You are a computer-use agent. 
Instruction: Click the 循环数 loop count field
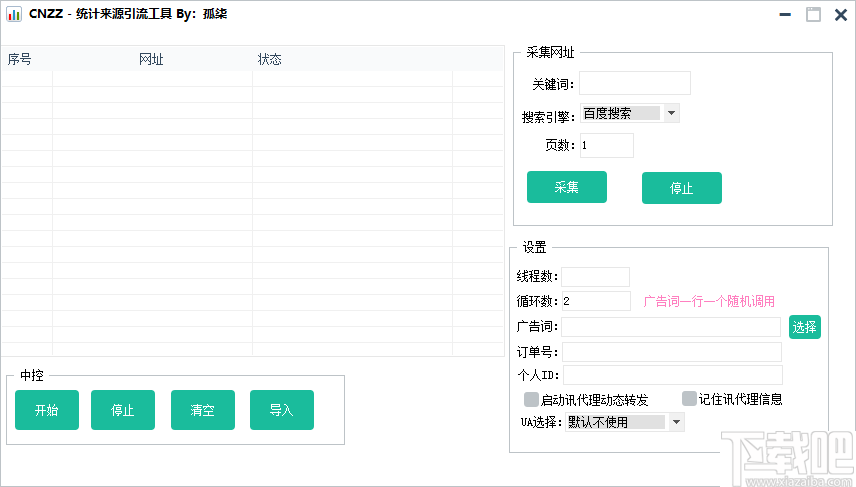[x=596, y=301]
